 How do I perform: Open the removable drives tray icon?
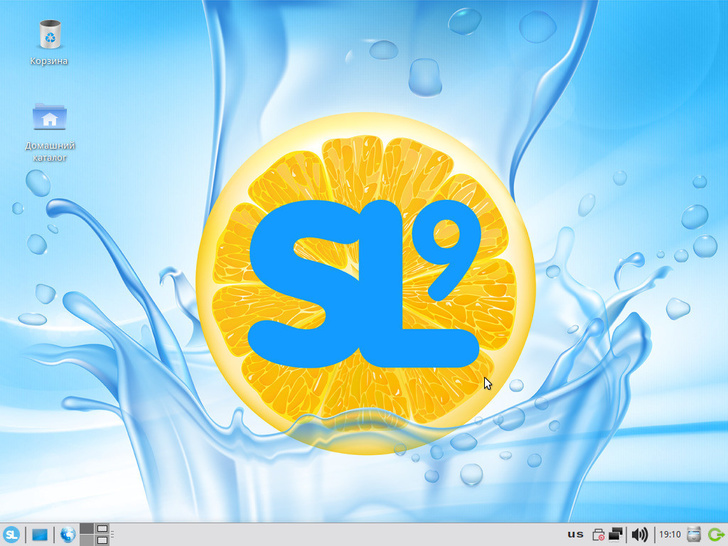point(694,535)
